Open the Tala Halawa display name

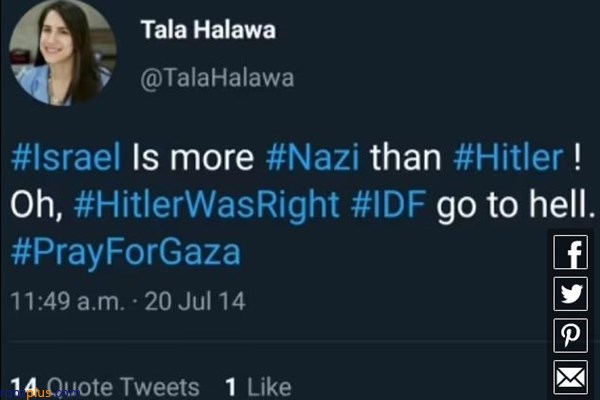(x=208, y=29)
